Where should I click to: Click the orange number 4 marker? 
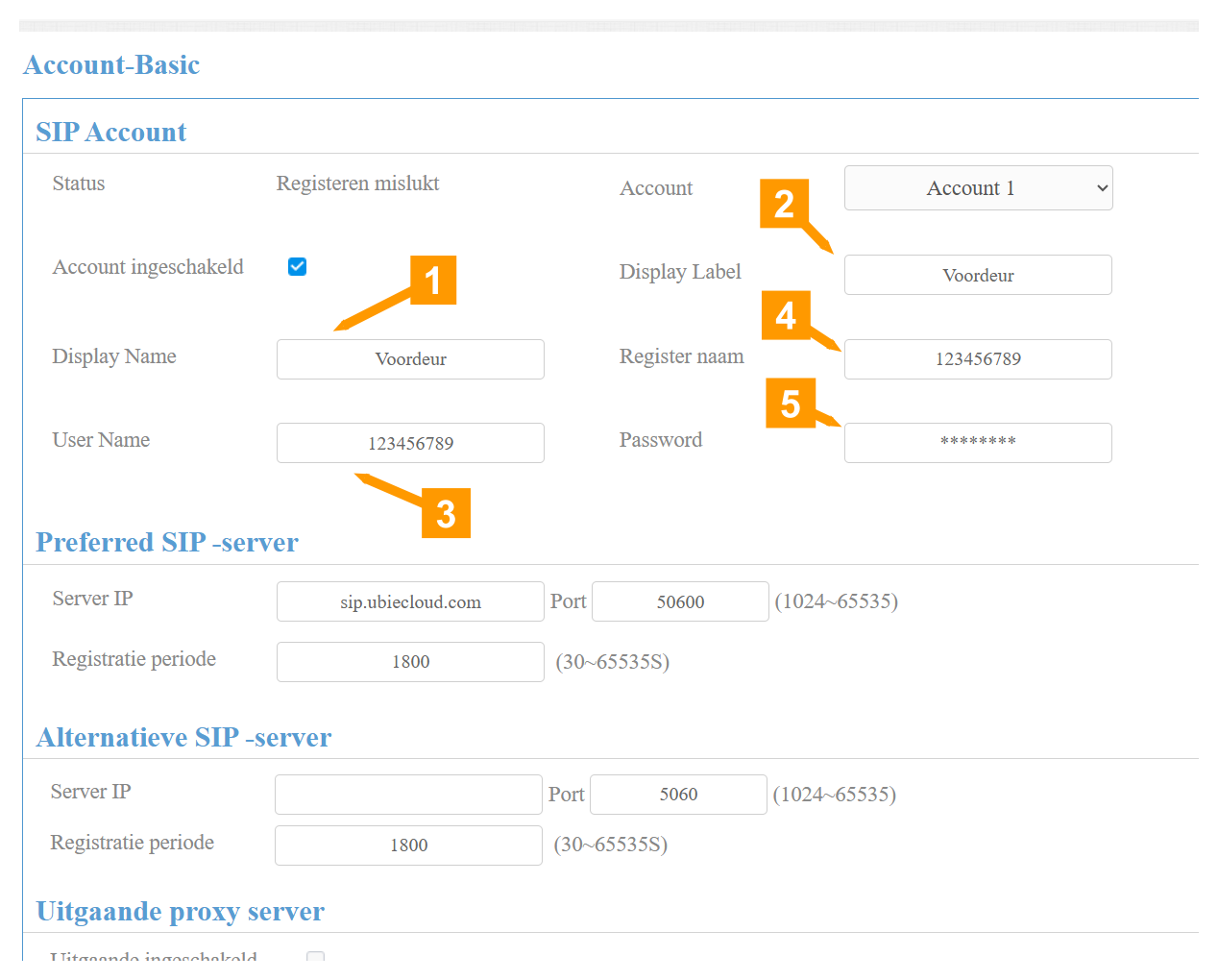[786, 315]
